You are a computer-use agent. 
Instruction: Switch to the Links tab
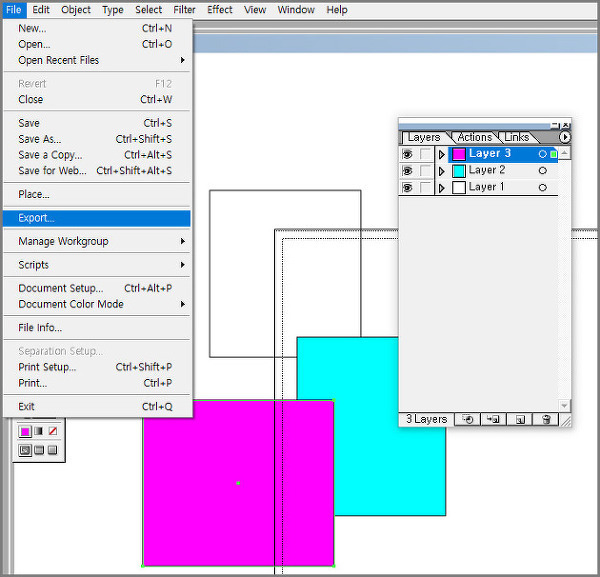pyautogui.click(x=517, y=137)
